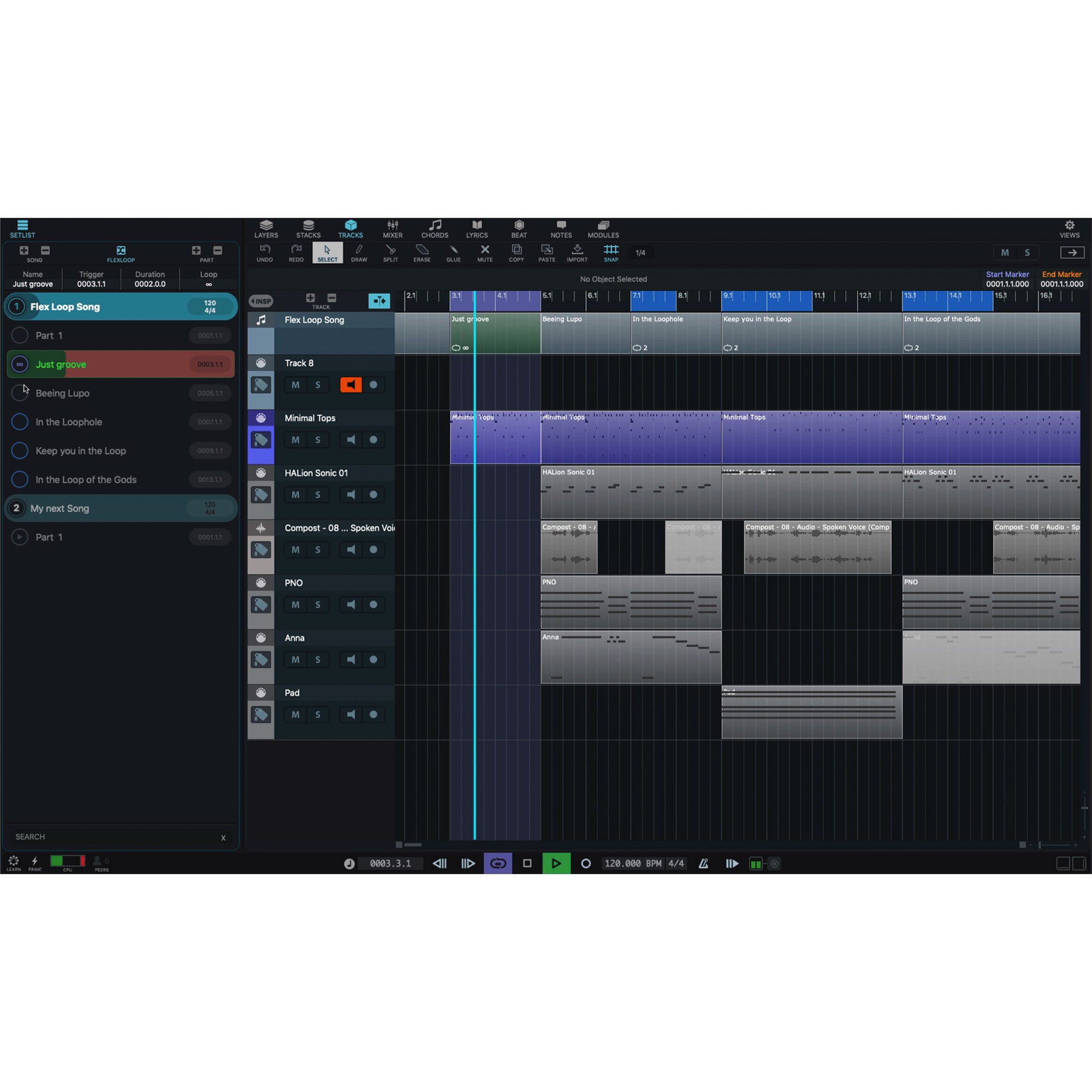Select the Erase tool
This screenshot has width=1092, height=1092.
tap(422, 253)
